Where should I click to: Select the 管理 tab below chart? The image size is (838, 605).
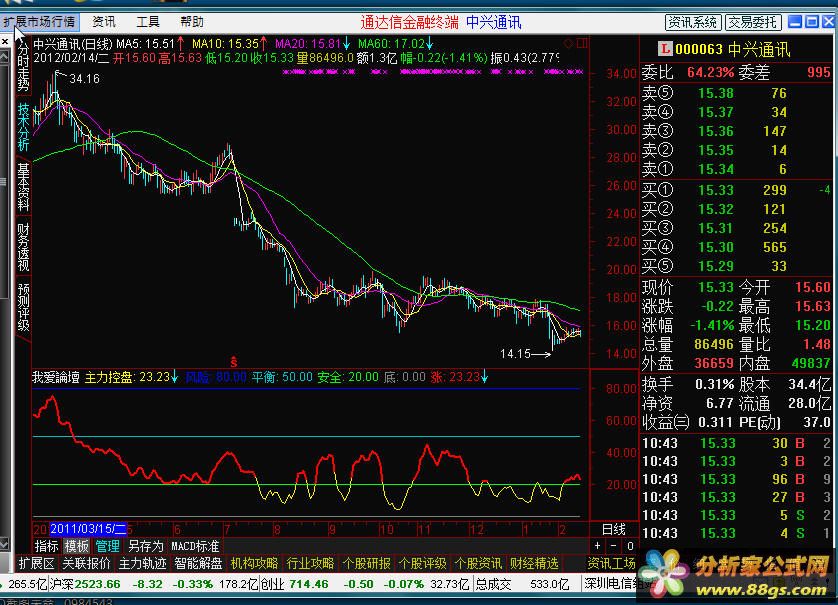click(107, 546)
